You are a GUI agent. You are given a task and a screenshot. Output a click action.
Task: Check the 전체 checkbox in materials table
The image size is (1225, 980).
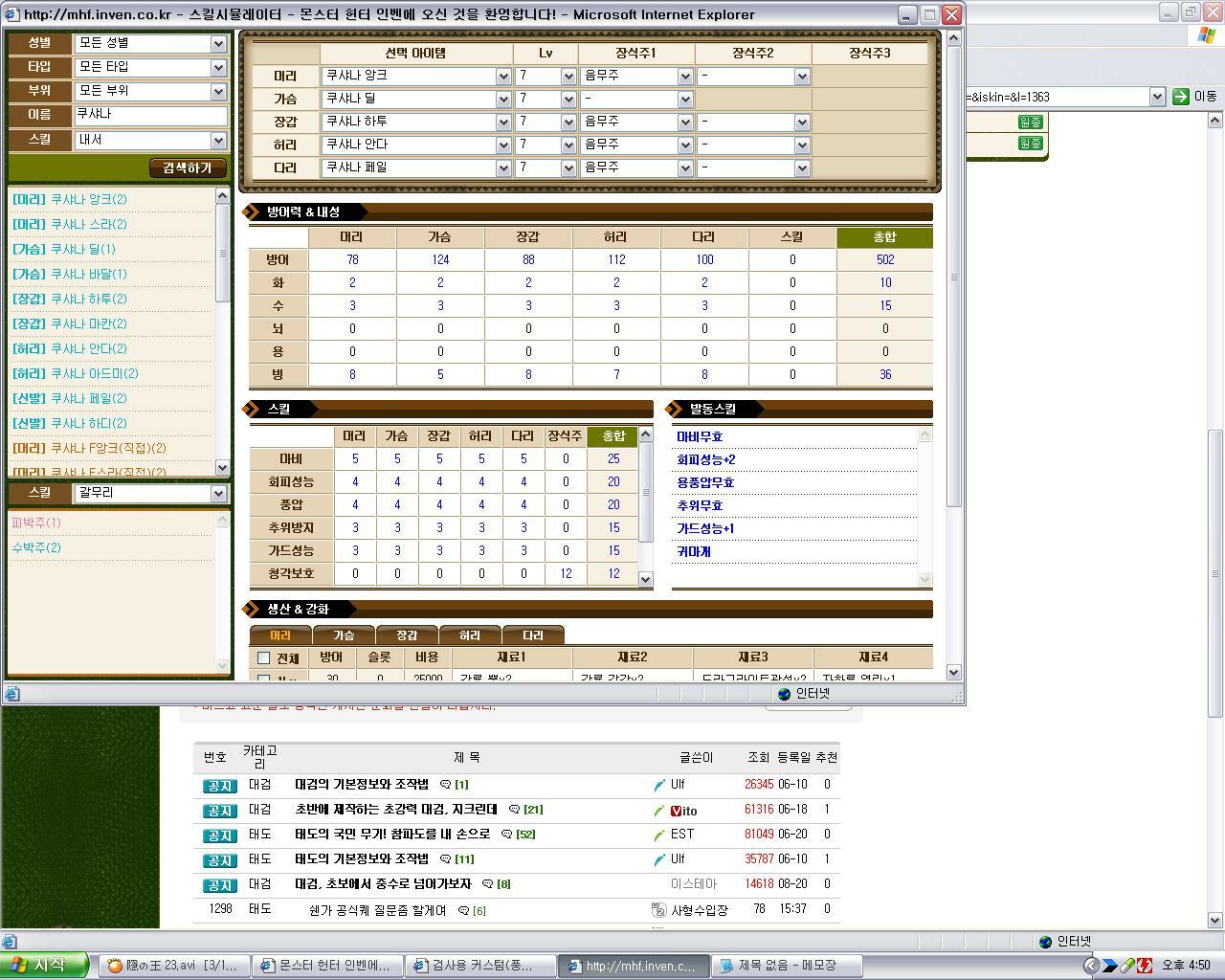click(264, 658)
